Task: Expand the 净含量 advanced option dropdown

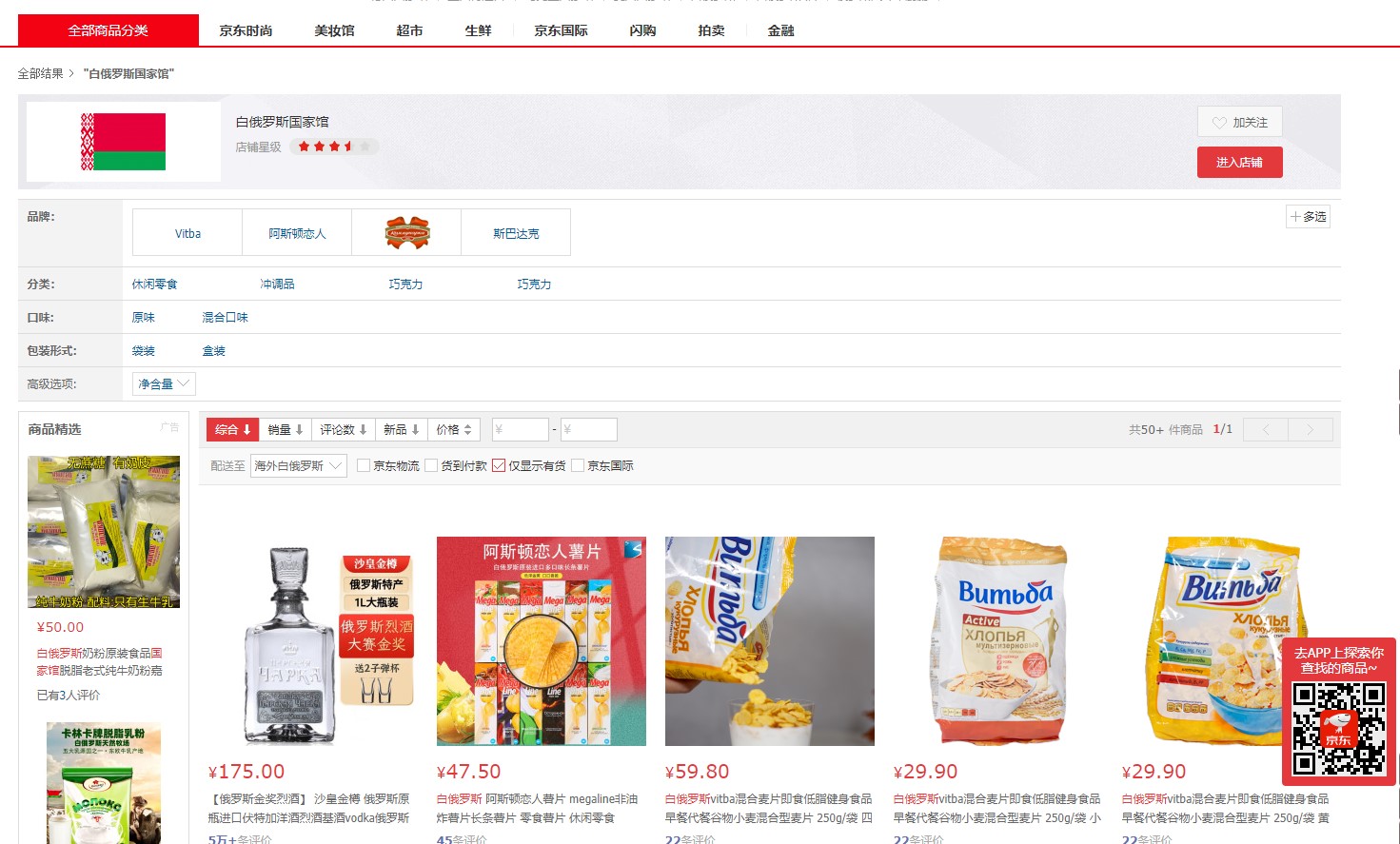Action: click(164, 383)
